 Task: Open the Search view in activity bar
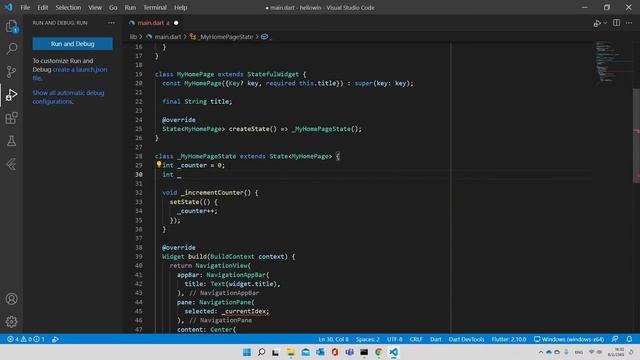click(11, 49)
